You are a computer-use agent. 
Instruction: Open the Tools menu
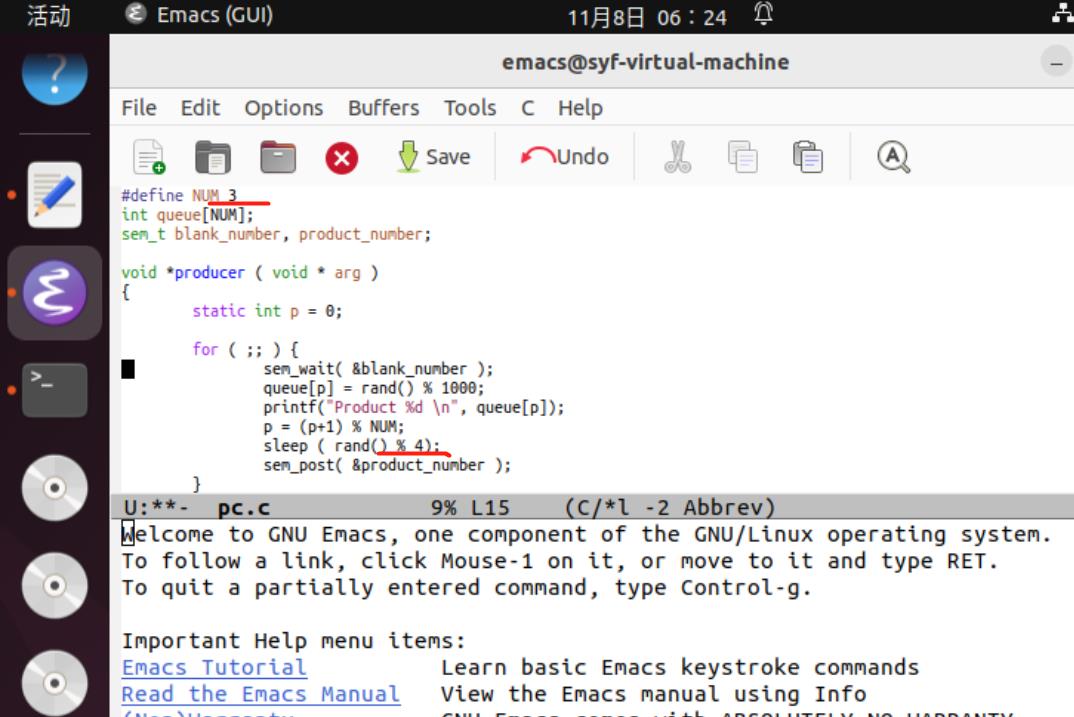[x=470, y=108]
